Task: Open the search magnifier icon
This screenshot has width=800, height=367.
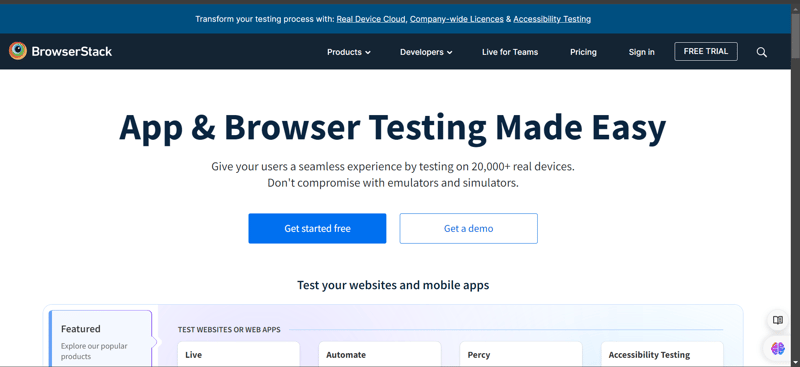Action: tap(761, 52)
